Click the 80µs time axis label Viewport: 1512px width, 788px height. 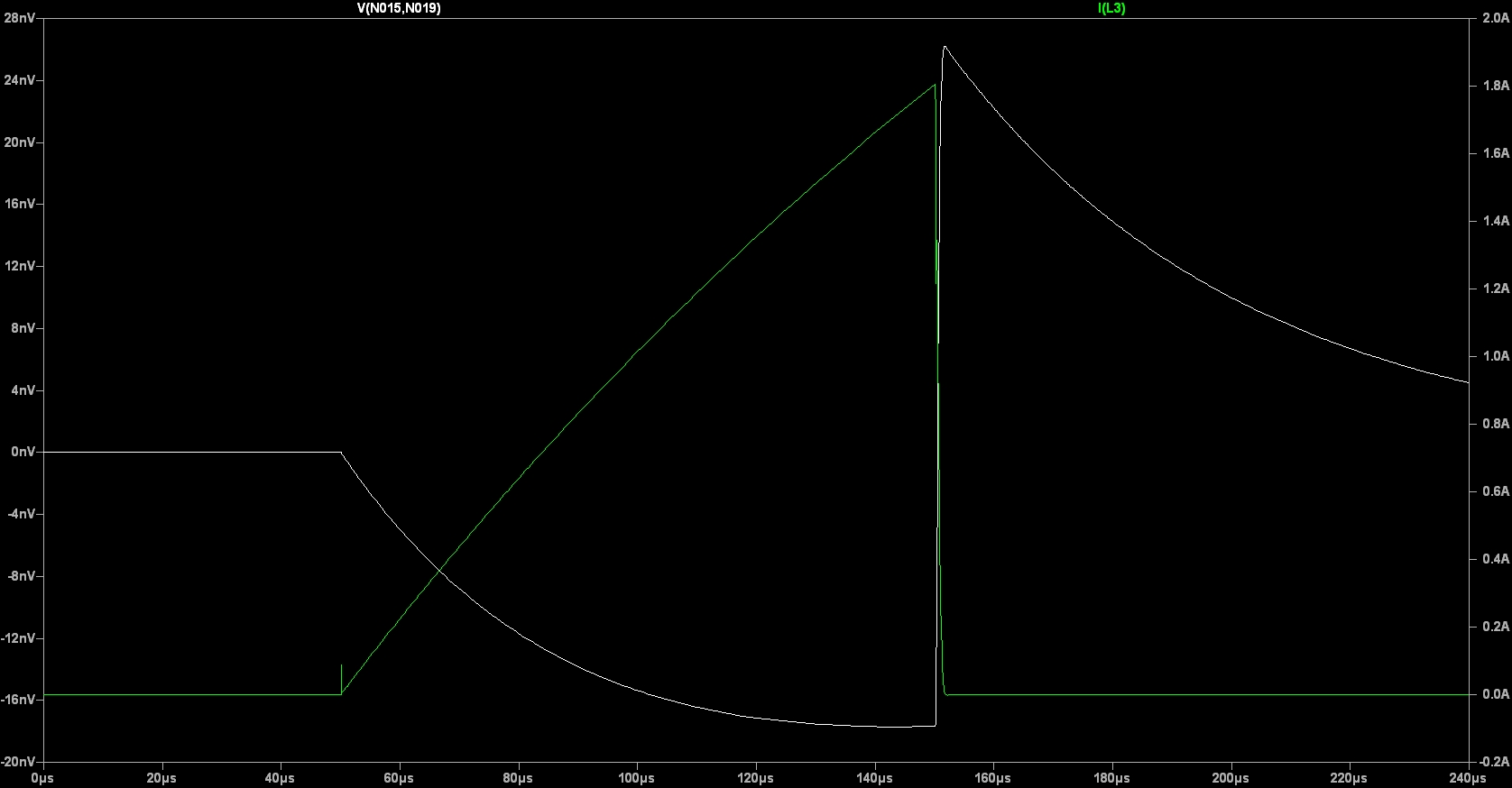click(x=518, y=778)
